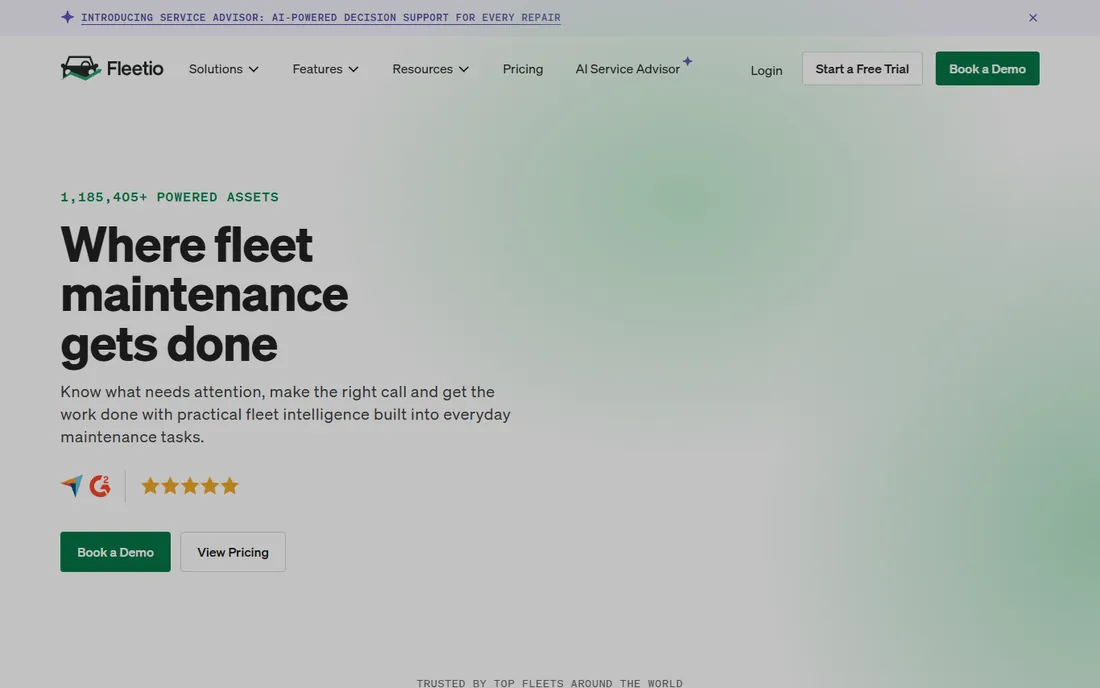Screen dimensions: 1100x688
Task: Click the View Pricing button
Action: coord(233,552)
